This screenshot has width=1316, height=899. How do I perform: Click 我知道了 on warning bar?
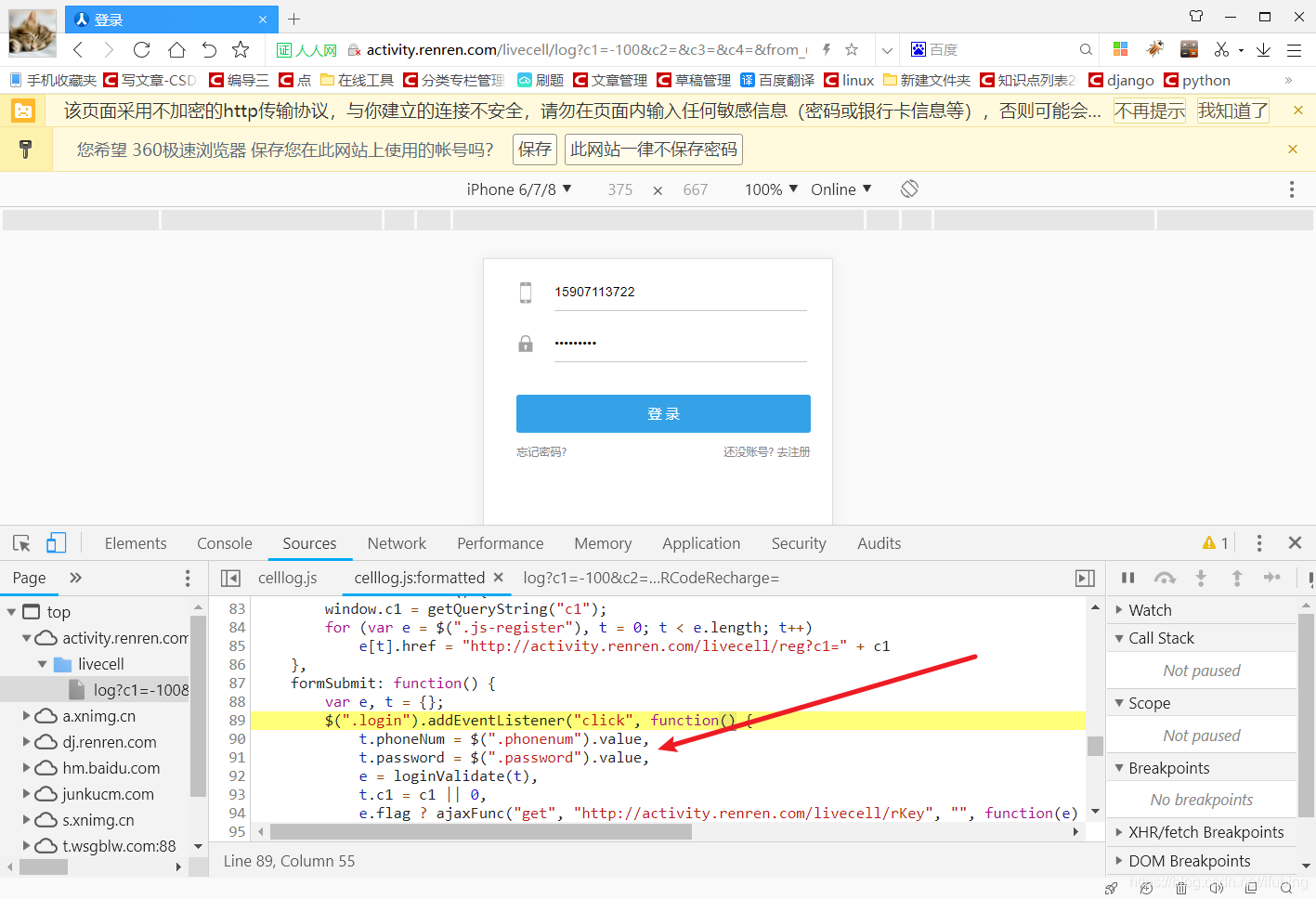click(1233, 111)
